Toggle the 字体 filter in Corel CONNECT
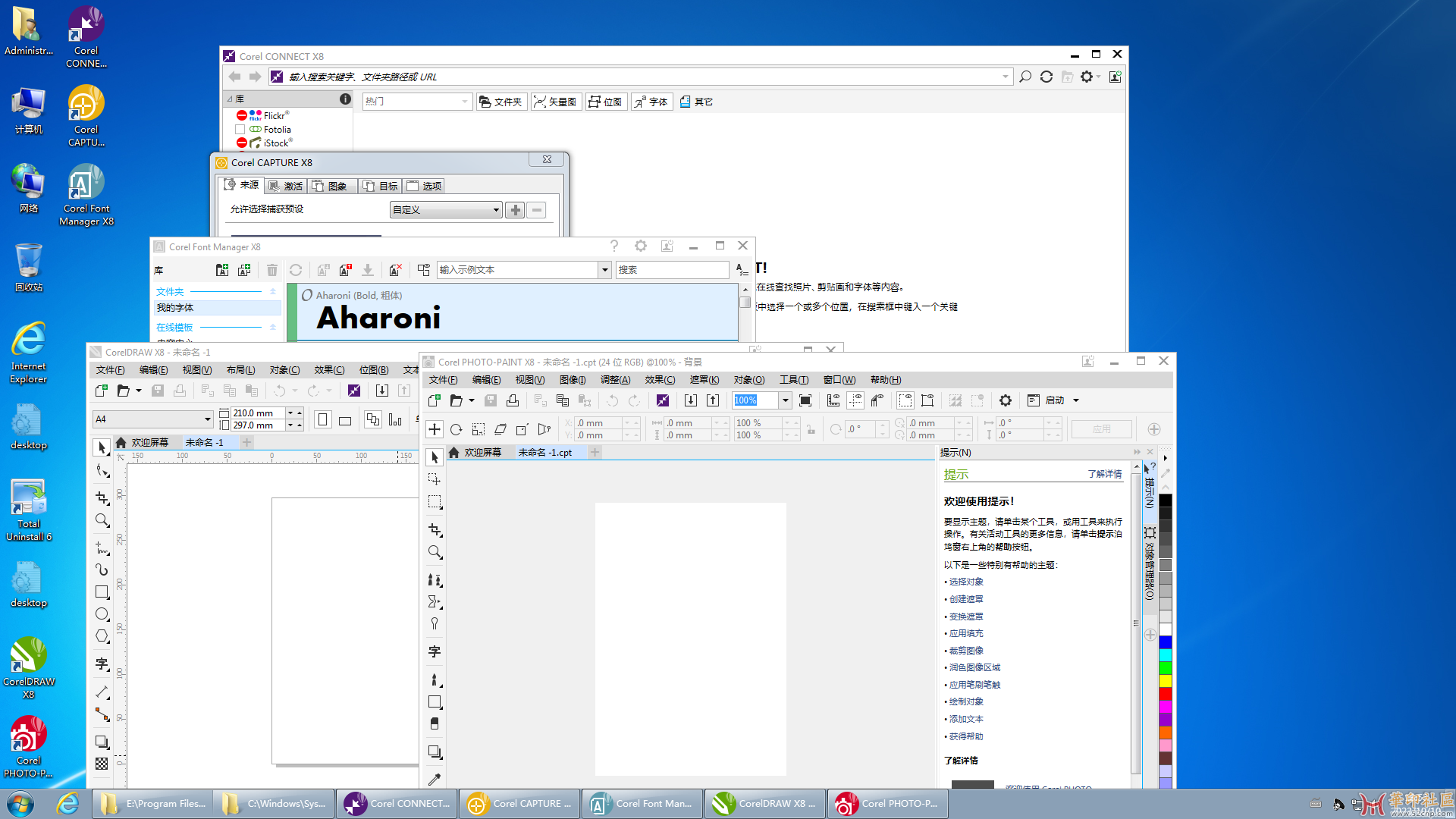The width and height of the screenshot is (1456, 819). tap(651, 102)
